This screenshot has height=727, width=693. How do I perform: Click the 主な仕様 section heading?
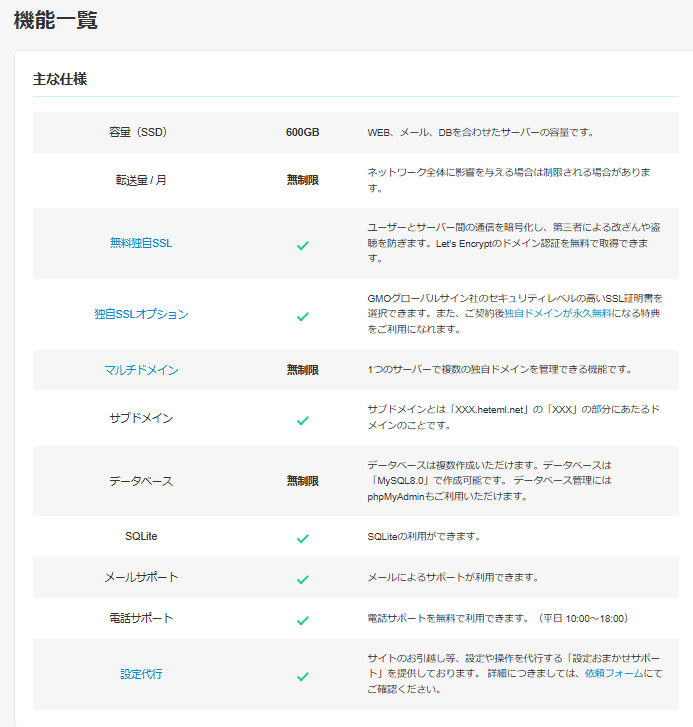60,79
